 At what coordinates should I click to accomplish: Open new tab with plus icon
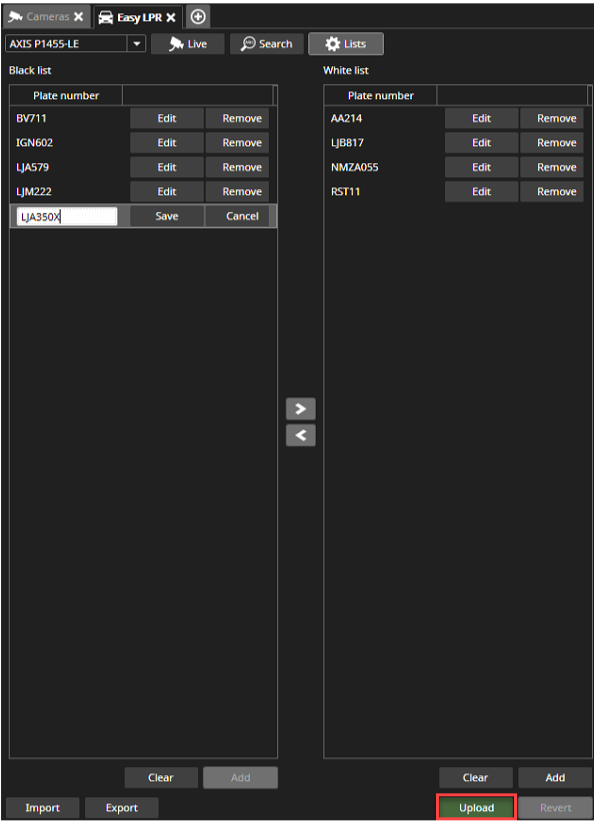(198, 17)
